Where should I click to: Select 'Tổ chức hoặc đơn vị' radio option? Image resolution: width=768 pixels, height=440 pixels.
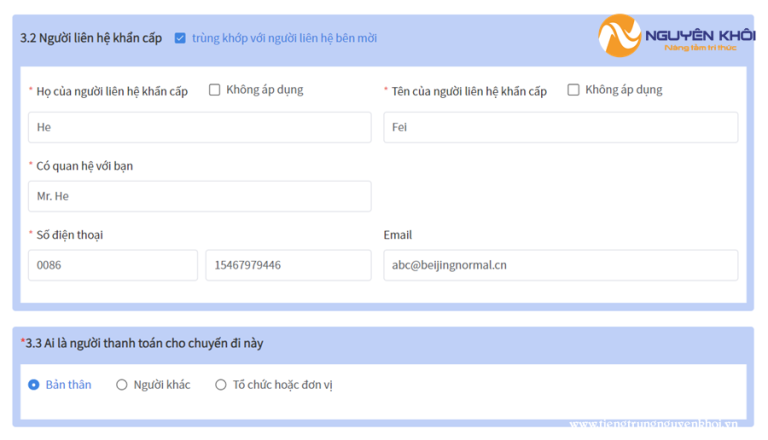221,385
